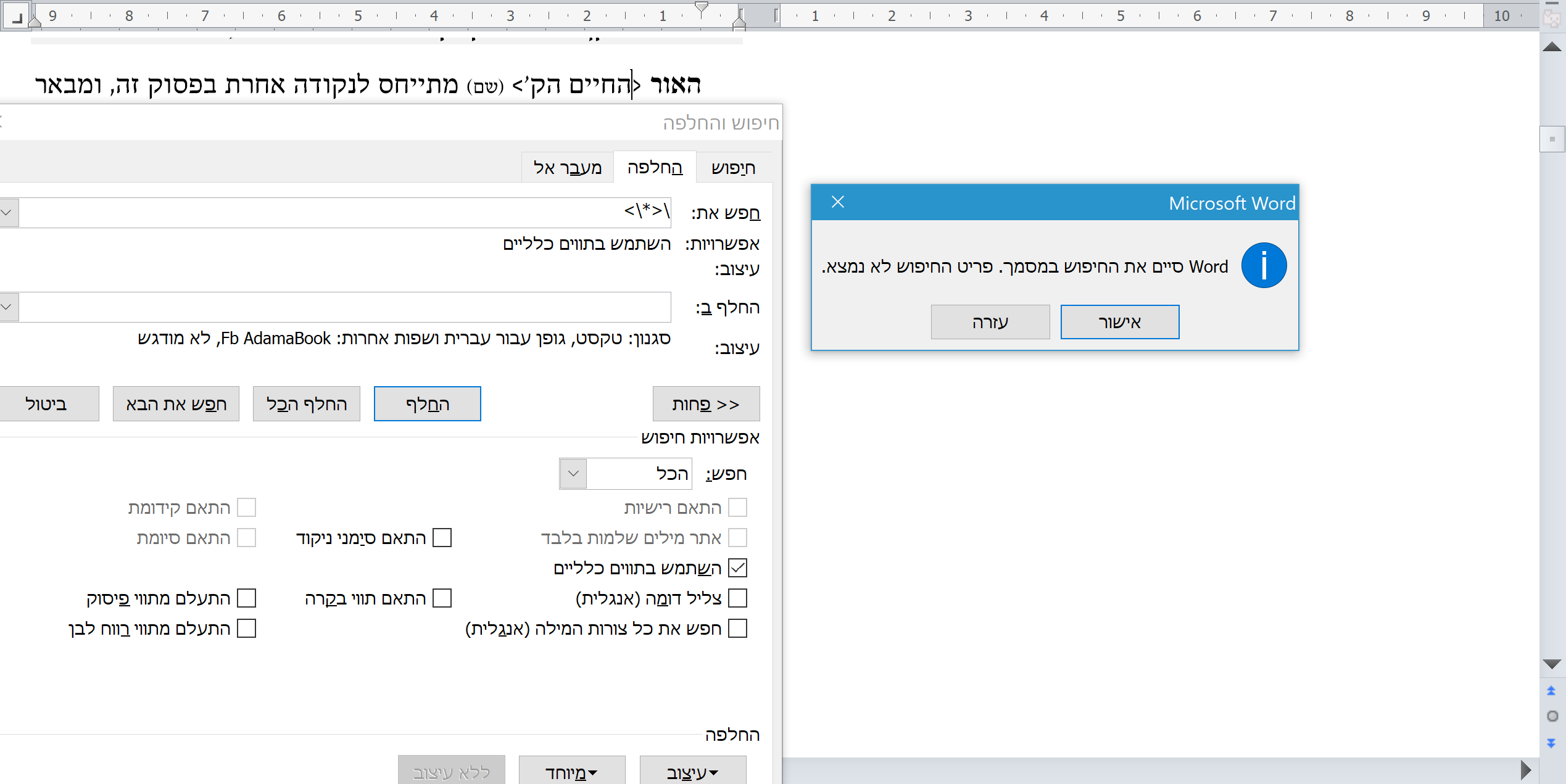Click the scrollbar down-arrow icon
1566x784 pixels.
[1552, 664]
